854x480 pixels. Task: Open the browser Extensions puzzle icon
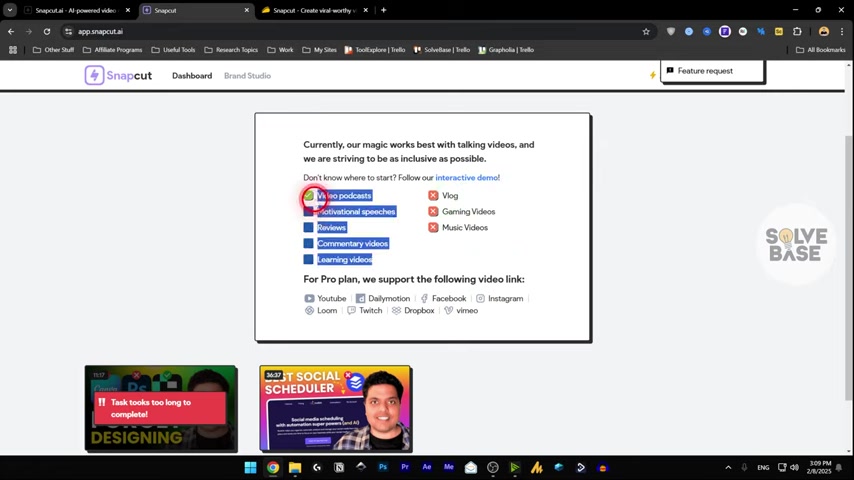coord(797,32)
